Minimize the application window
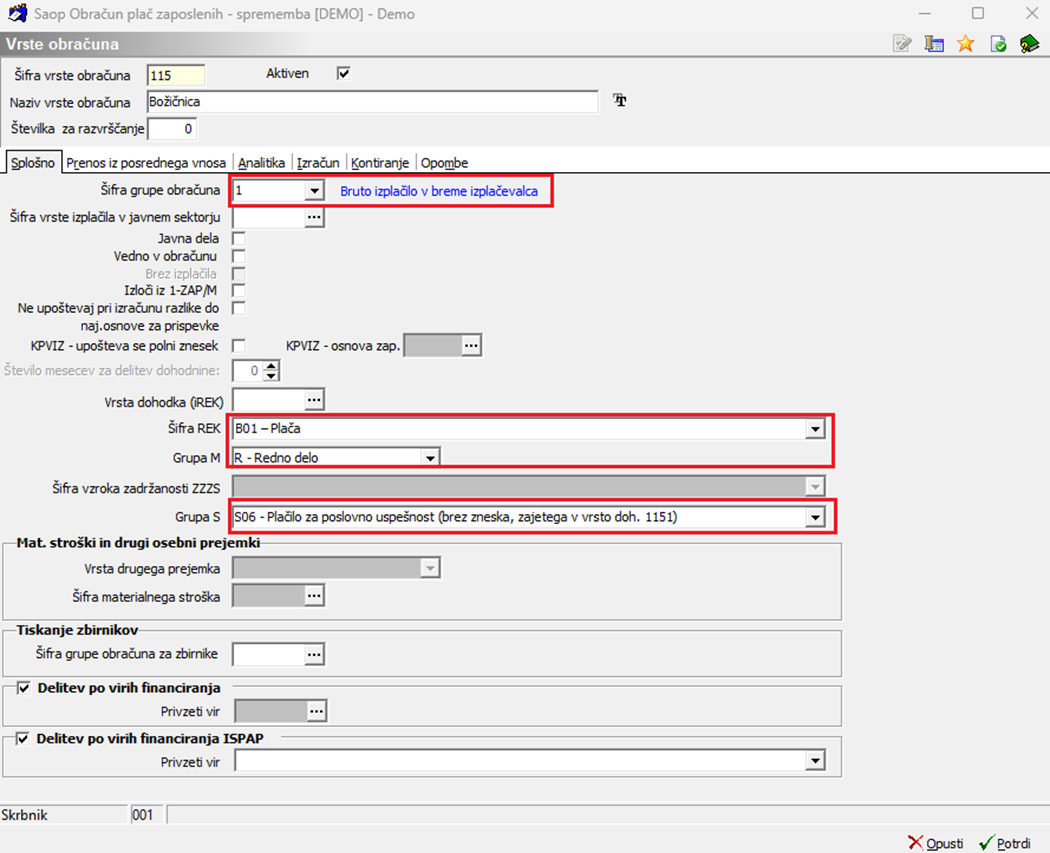This screenshot has height=853, width=1050. (924, 13)
